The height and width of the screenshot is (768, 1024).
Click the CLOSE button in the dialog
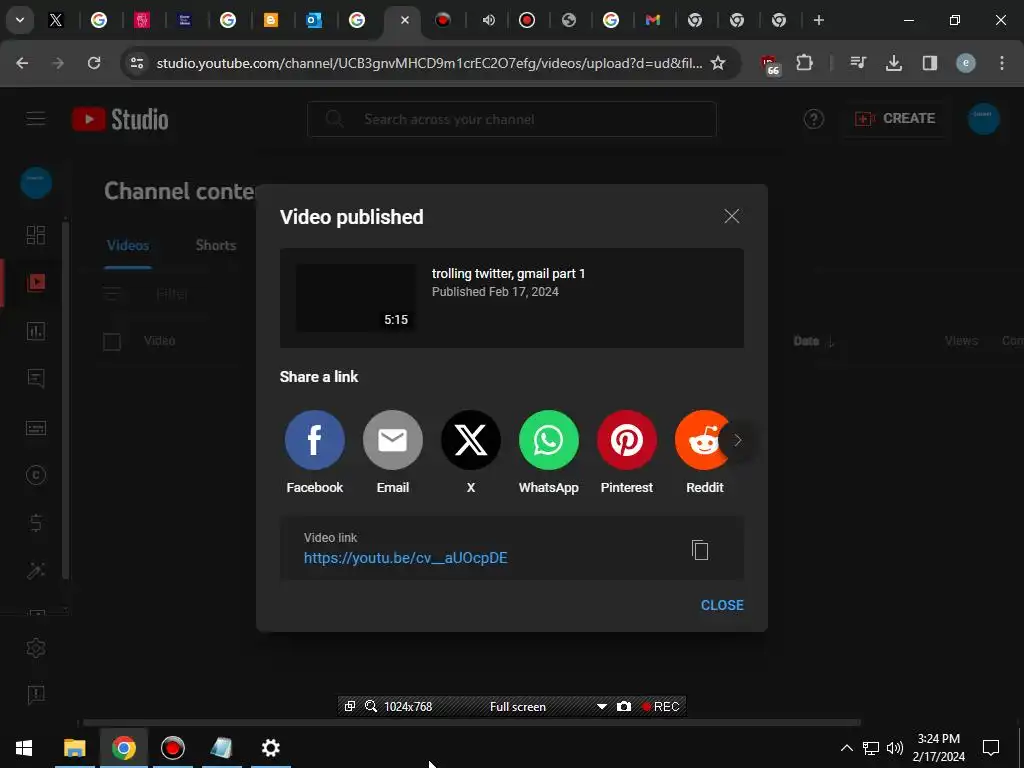(x=722, y=605)
